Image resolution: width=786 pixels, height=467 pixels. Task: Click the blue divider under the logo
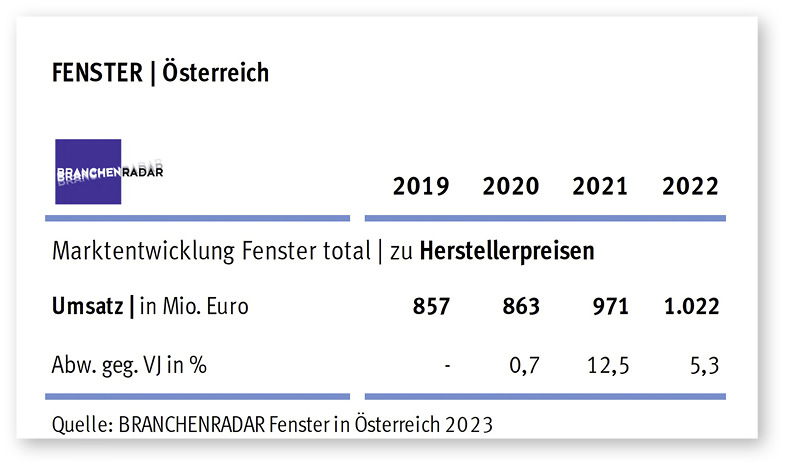[x=198, y=217]
